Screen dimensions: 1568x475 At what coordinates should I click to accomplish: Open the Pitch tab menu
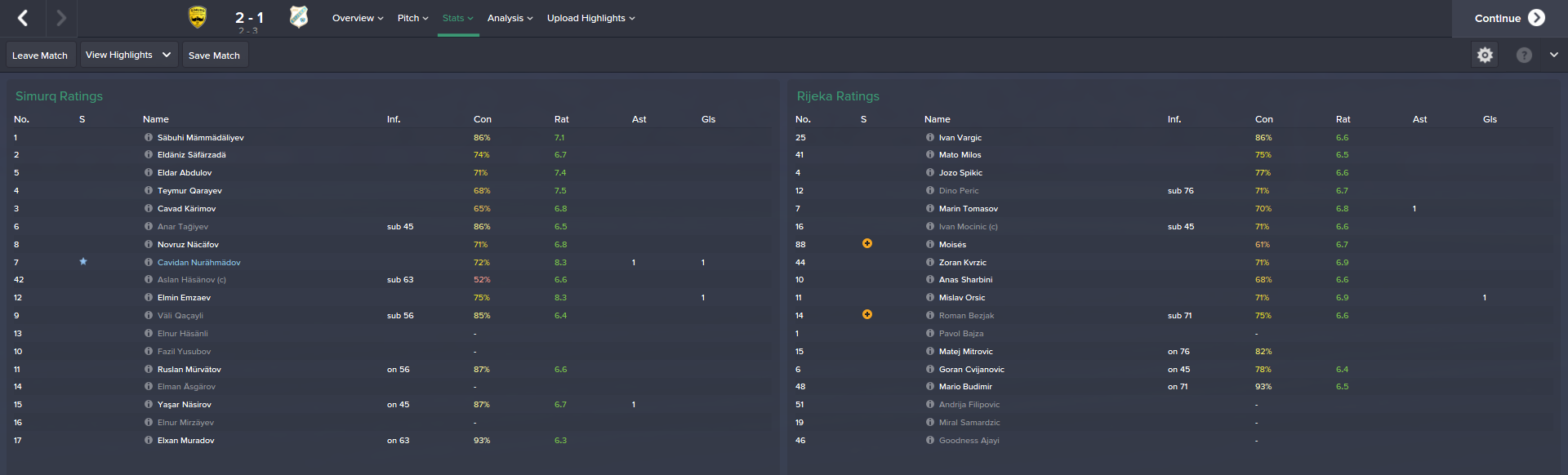click(412, 18)
